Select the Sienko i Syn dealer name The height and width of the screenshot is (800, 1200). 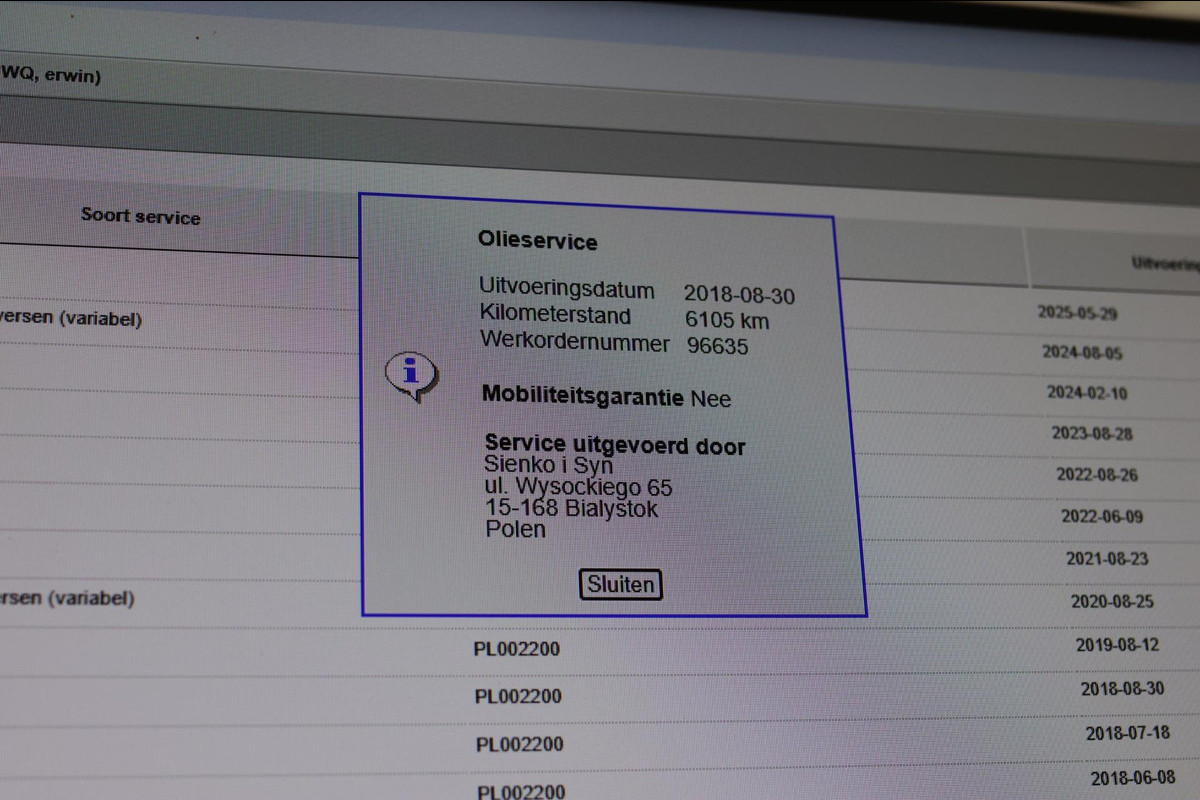(x=548, y=465)
